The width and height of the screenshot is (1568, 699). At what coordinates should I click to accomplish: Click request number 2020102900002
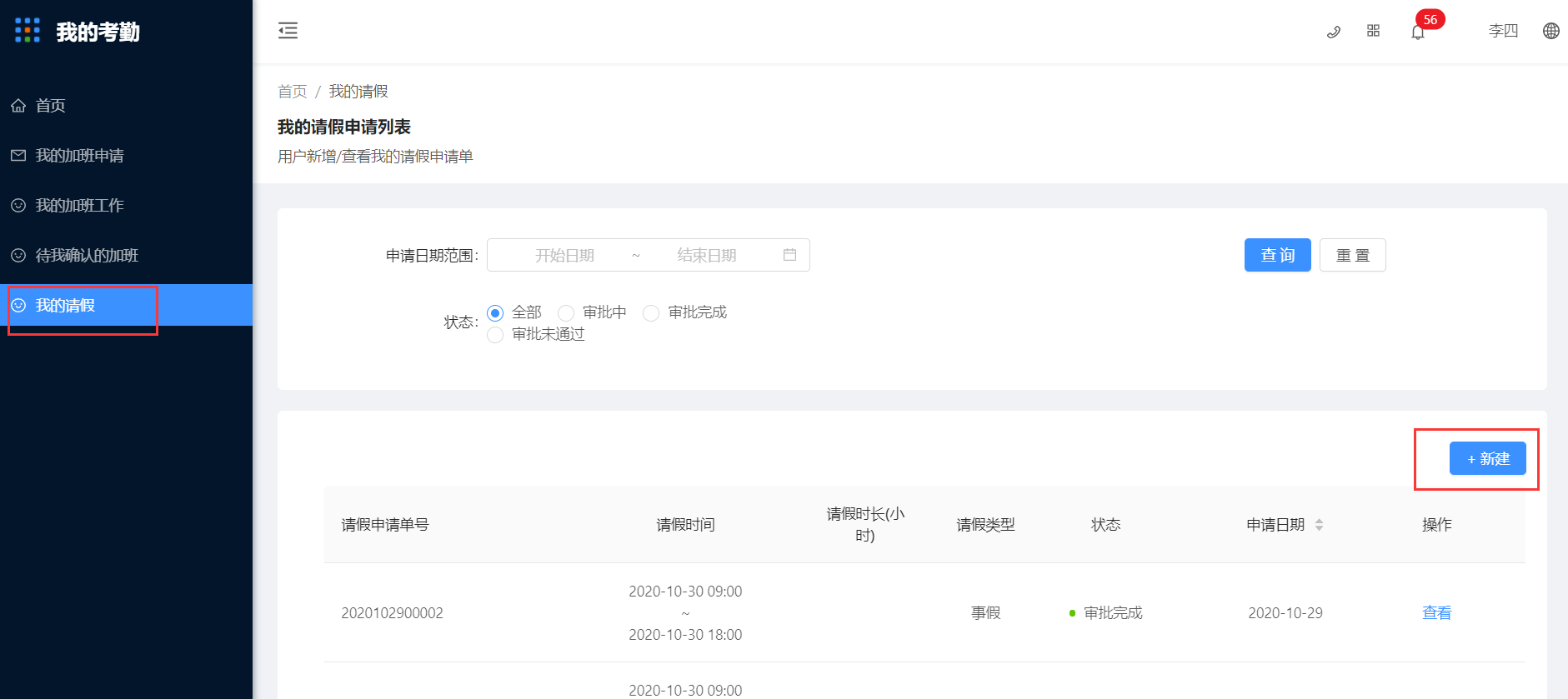coord(393,613)
